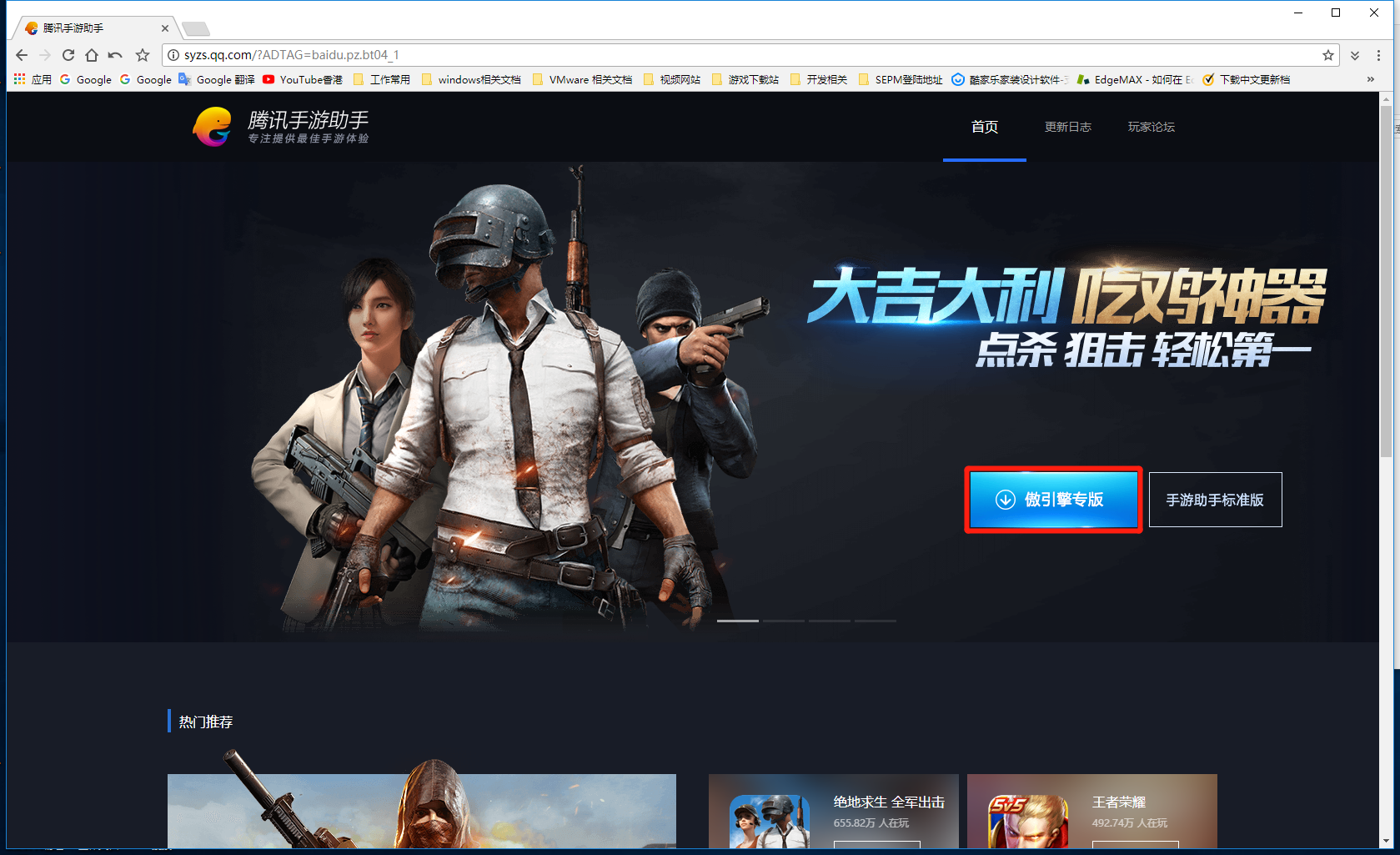Open SEPM登陆地址 bookmark folder
This screenshot has height=855, width=1400.
[x=901, y=79]
